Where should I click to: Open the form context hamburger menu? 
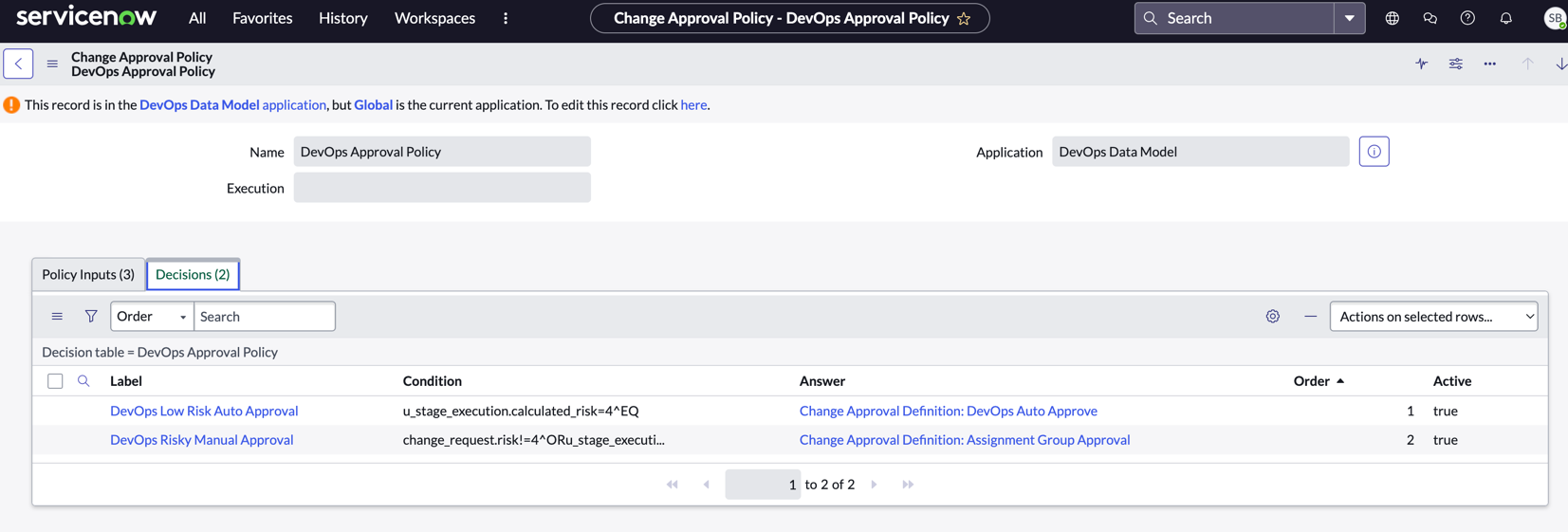(52, 64)
